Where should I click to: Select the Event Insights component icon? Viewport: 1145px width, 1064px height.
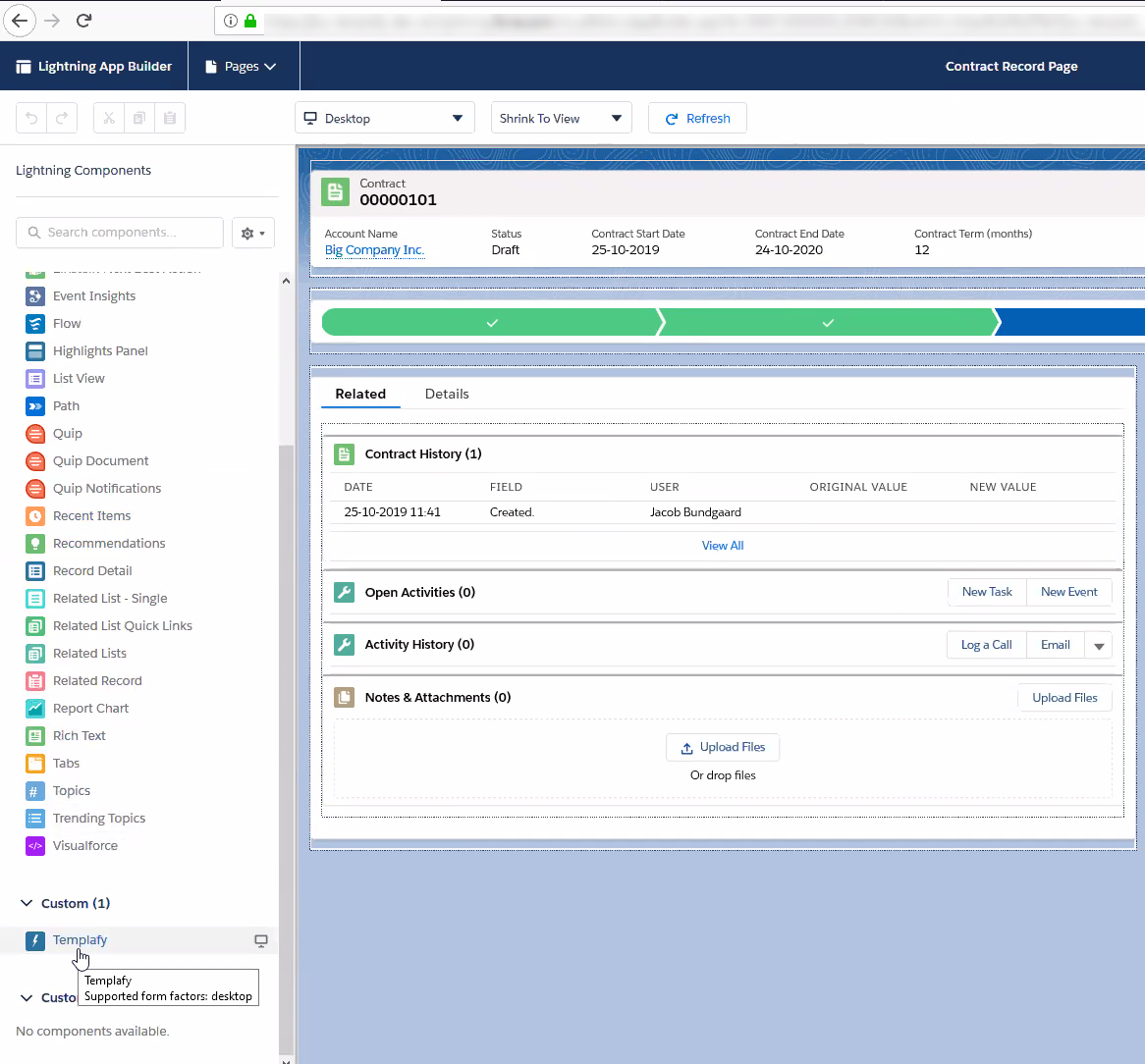coord(35,296)
